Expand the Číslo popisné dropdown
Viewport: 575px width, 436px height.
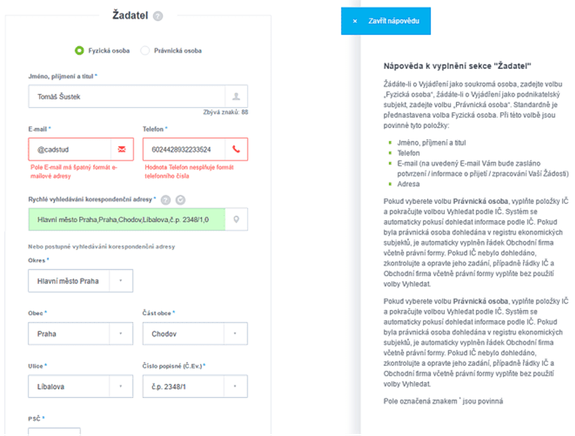coord(235,386)
